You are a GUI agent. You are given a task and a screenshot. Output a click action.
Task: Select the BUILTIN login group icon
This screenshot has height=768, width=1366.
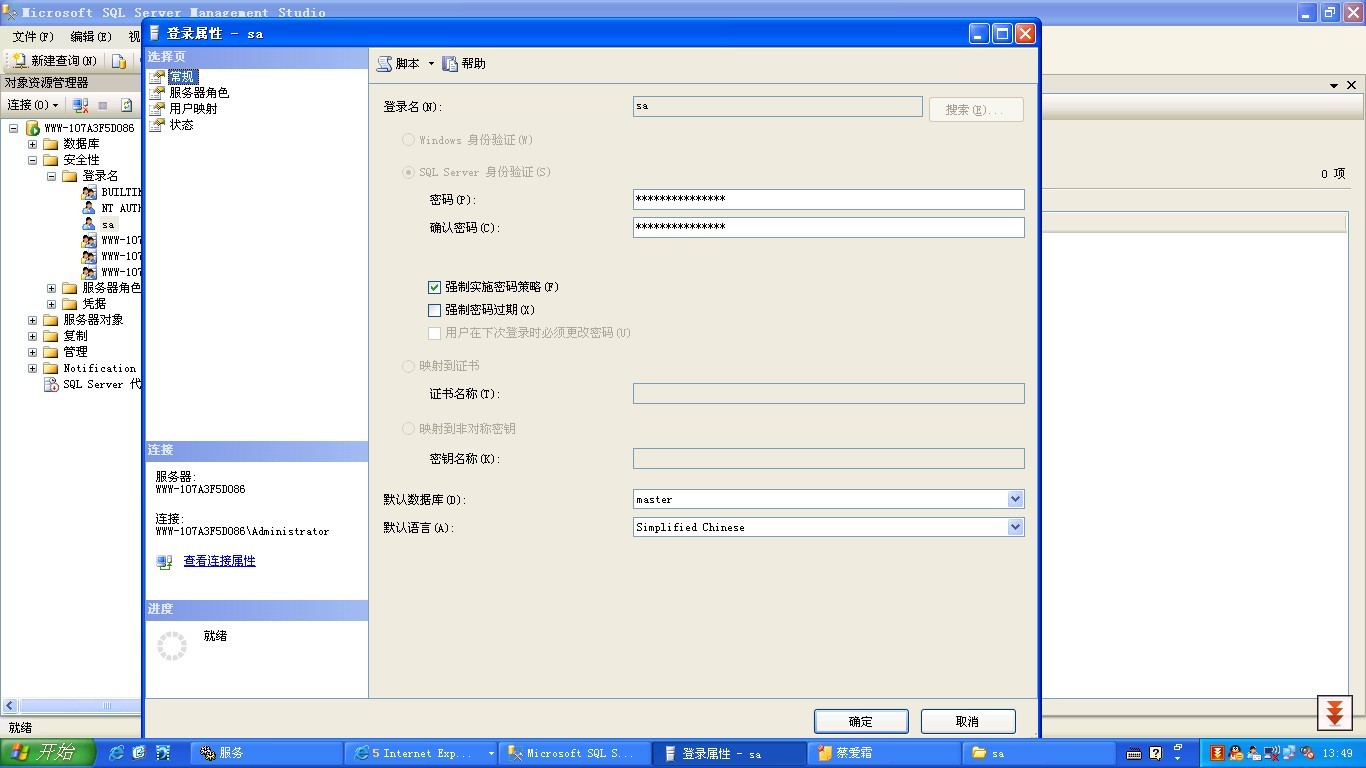(x=89, y=192)
